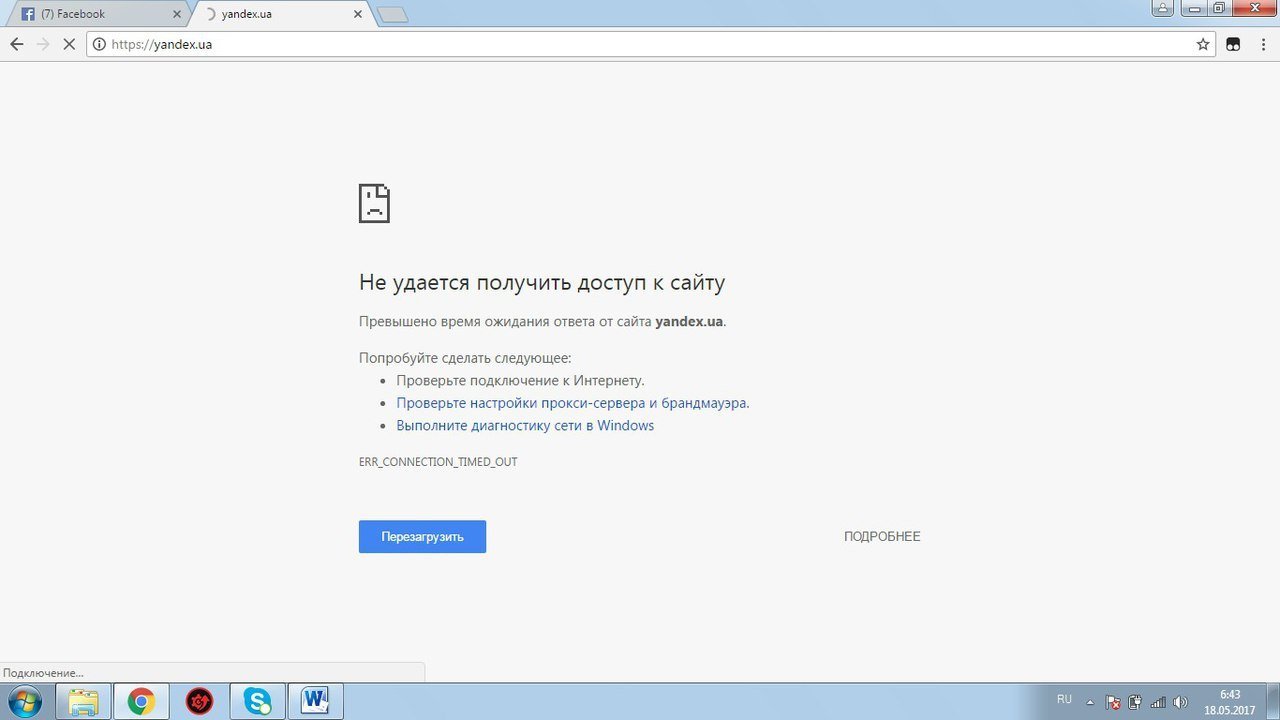The width and height of the screenshot is (1280, 720).
Task: Close the yandex.ua tab
Action: [x=358, y=14]
